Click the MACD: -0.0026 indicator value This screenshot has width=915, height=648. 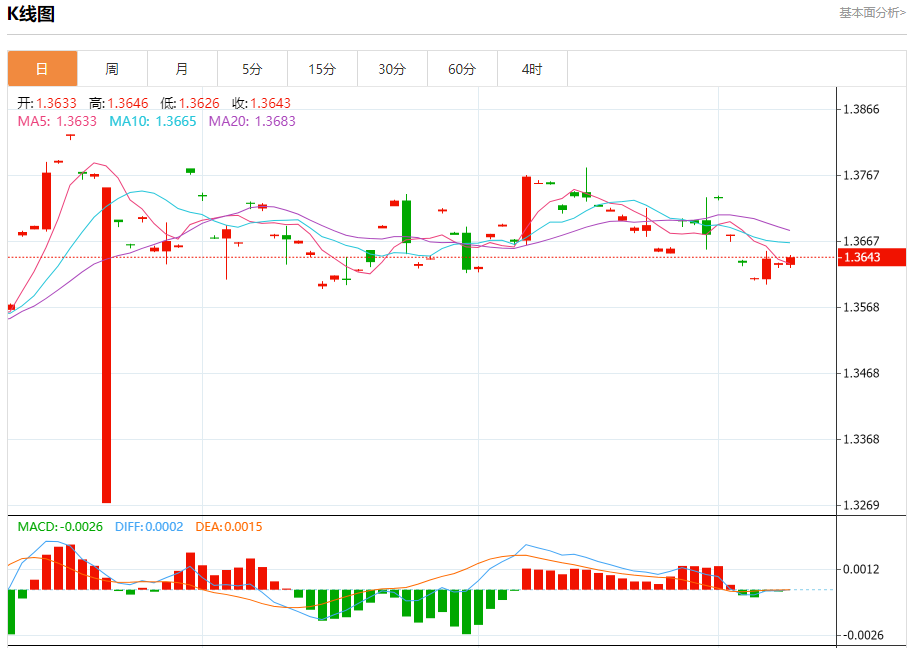pyautogui.click(x=60, y=527)
